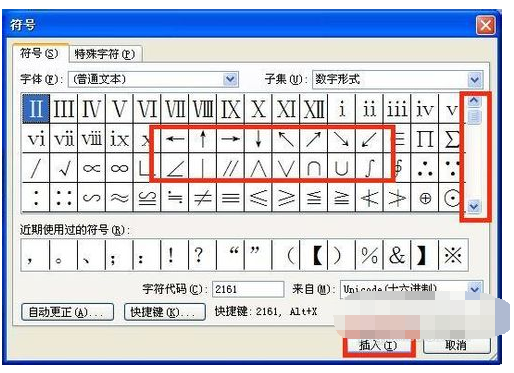Image resolution: width=514 pixels, height=373 pixels.
Task: Click the symbol grid scrollbar down arrow
Action: pos(474,206)
